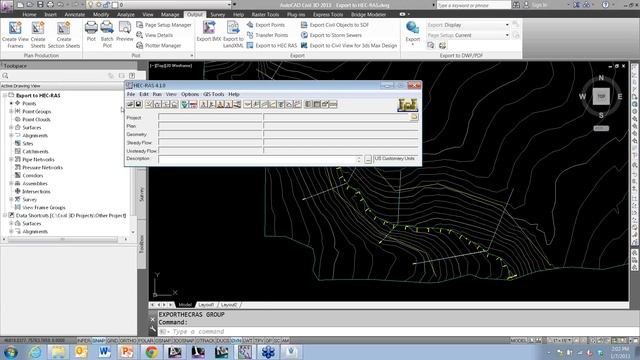Expand the Pipe Networks tree node

[11, 160]
